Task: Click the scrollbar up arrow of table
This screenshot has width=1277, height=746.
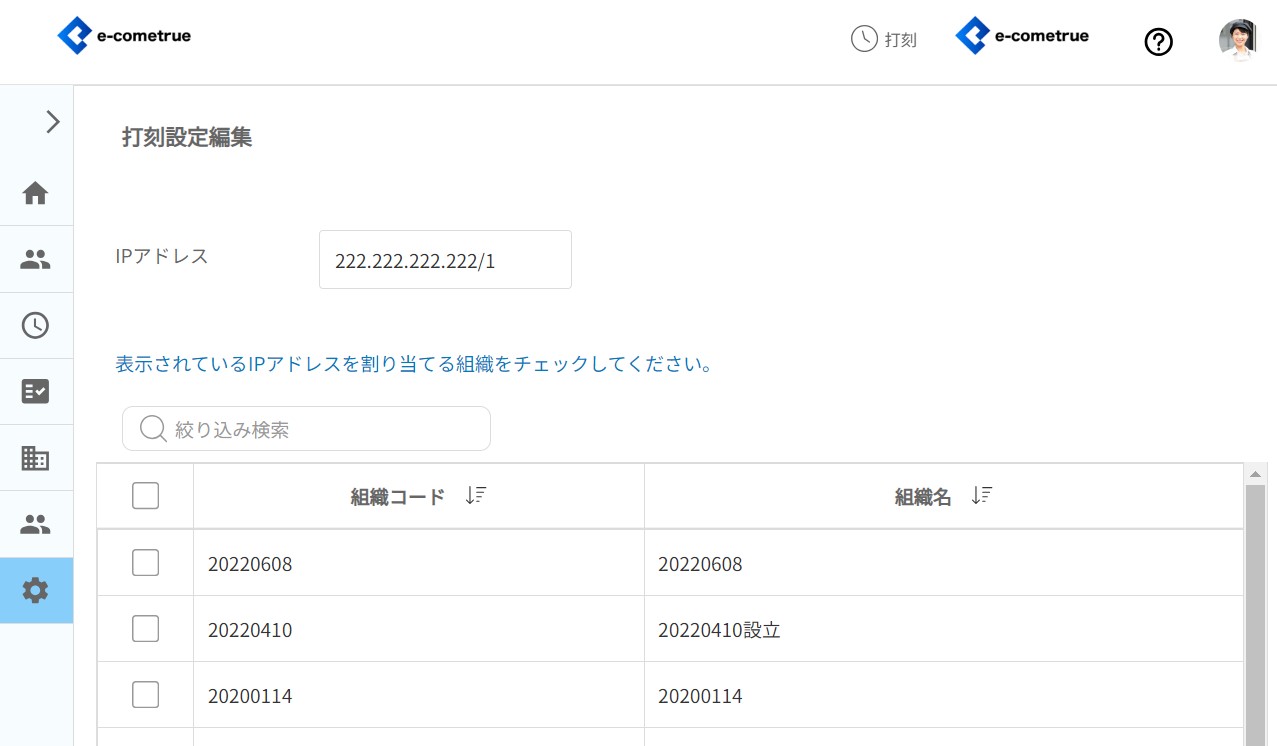Action: (x=1255, y=474)
